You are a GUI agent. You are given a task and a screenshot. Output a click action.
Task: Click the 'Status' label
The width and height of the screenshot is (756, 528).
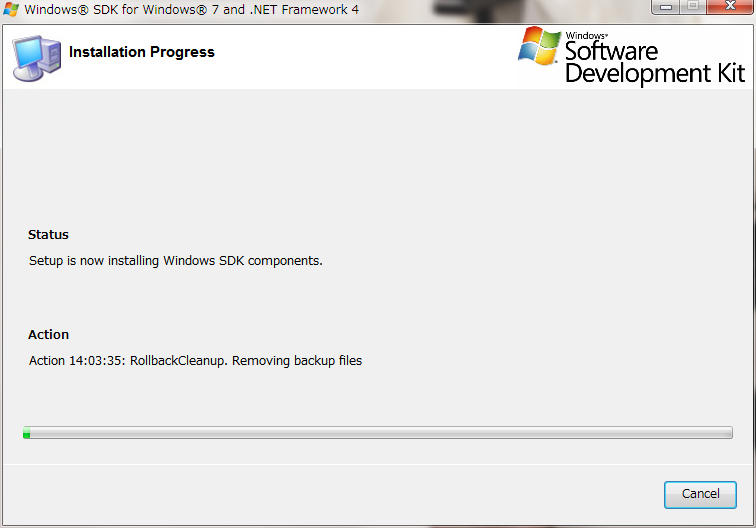[x=48, y=234]
